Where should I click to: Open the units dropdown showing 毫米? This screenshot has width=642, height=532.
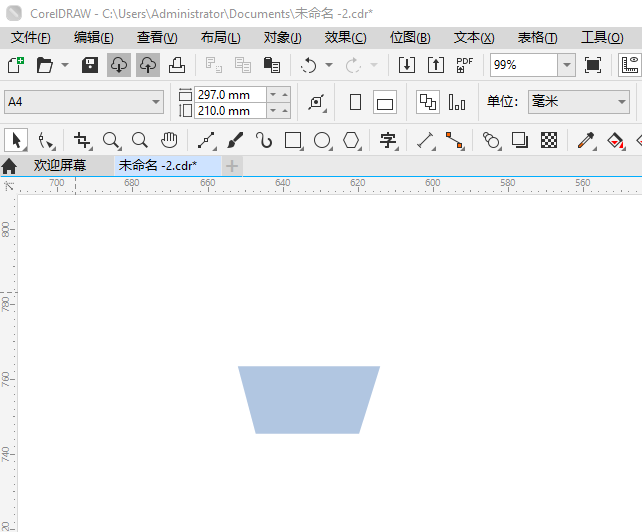pos(579,102)
